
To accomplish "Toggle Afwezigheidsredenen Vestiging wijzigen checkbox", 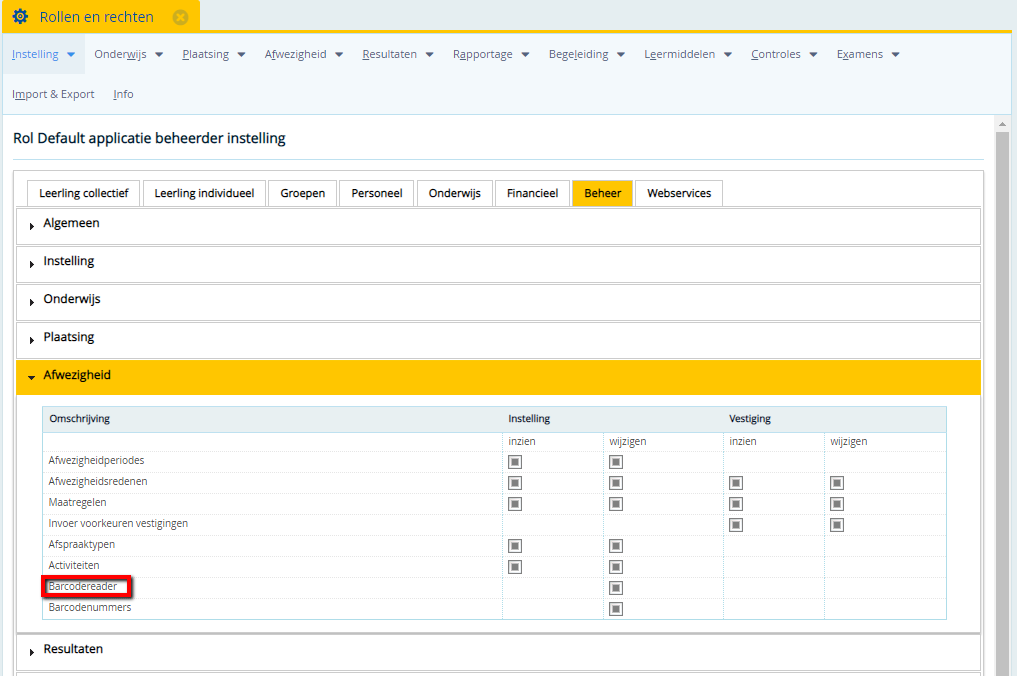I will (837, 483).
